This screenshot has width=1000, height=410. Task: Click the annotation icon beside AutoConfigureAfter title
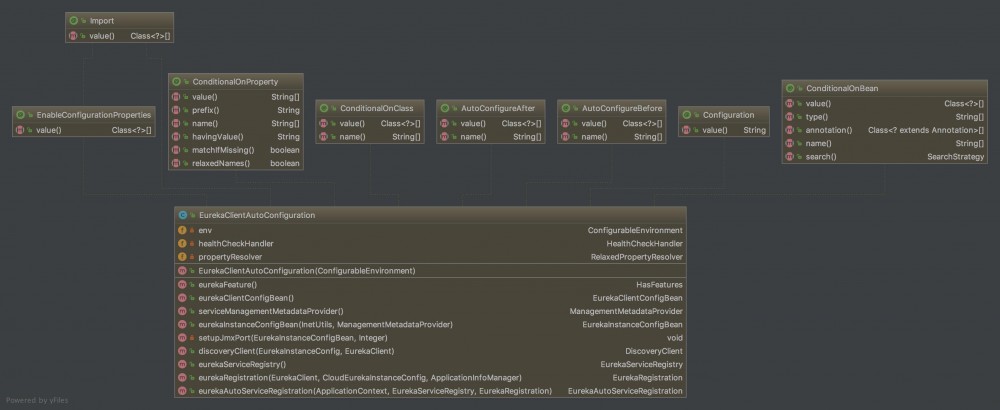[x=445, y=109]
